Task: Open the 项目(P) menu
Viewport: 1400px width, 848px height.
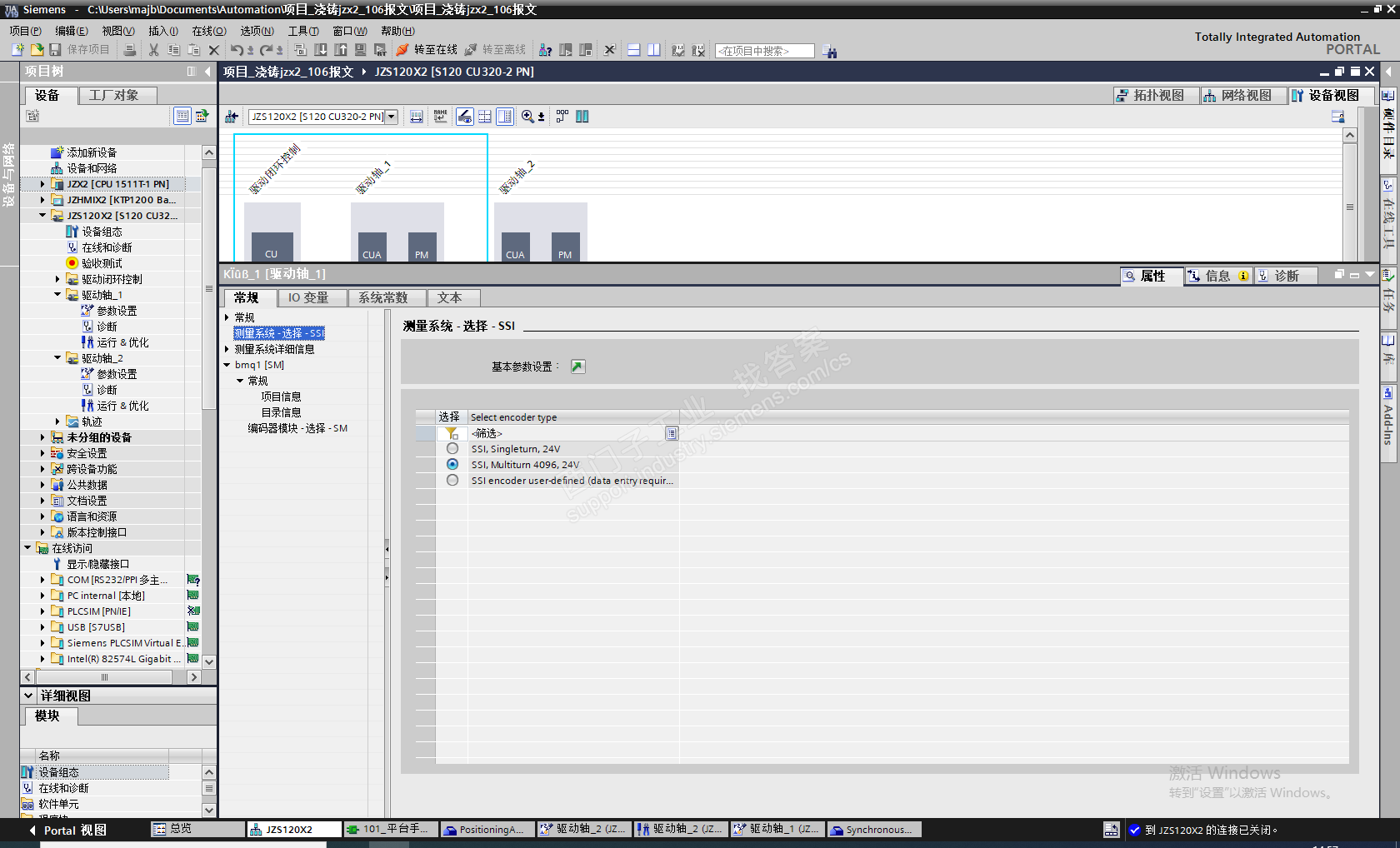Action: click(x=25, y=31)
